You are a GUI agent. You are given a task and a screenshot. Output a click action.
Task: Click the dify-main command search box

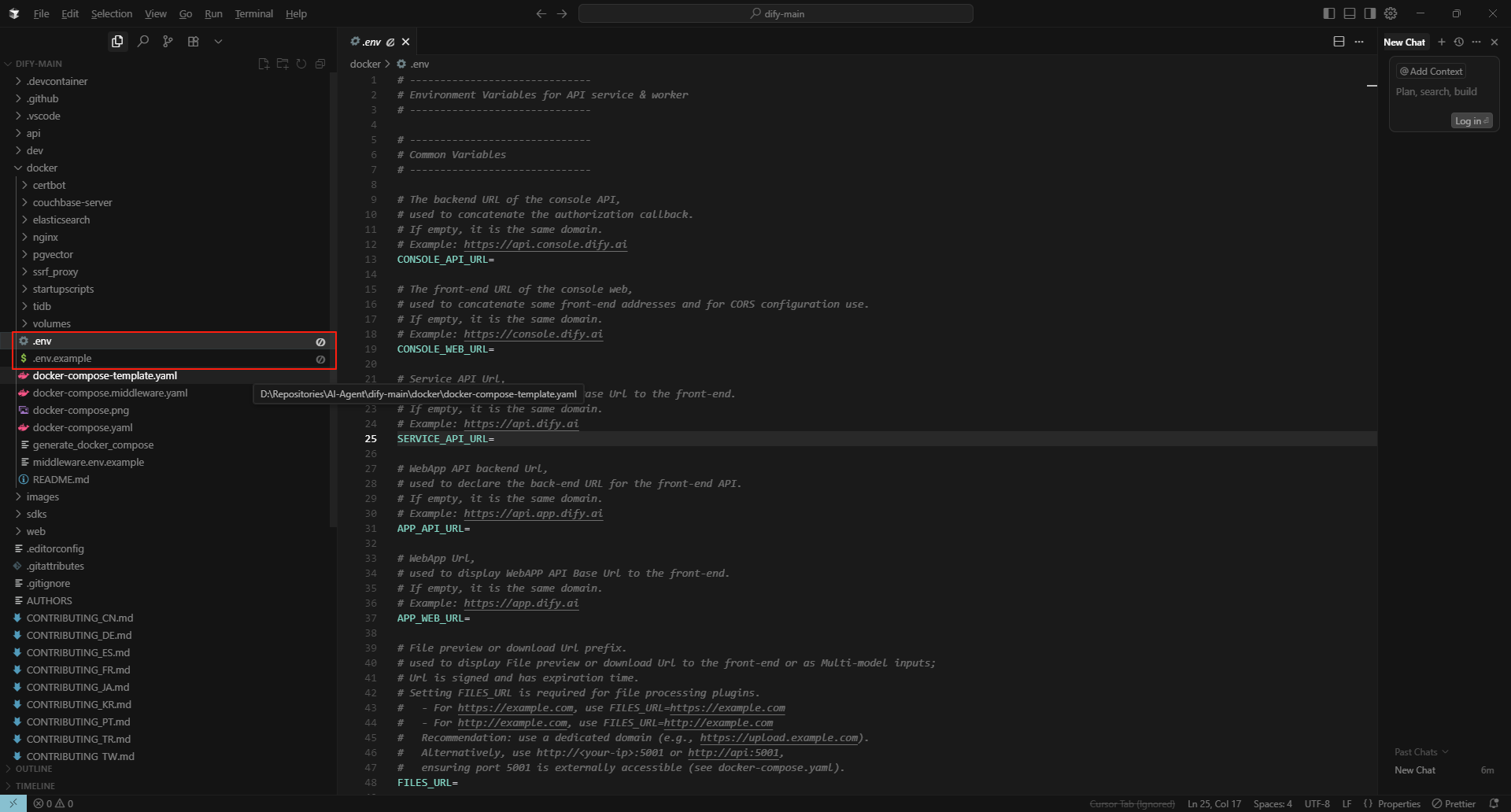click(776, 13)
